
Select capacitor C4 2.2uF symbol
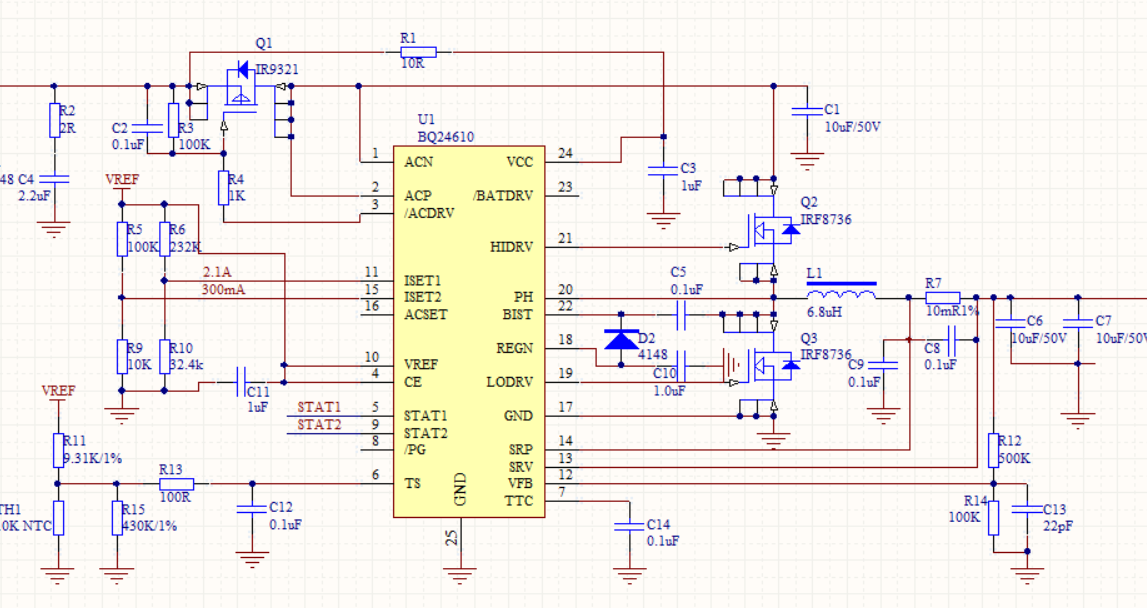click(54, 179)
